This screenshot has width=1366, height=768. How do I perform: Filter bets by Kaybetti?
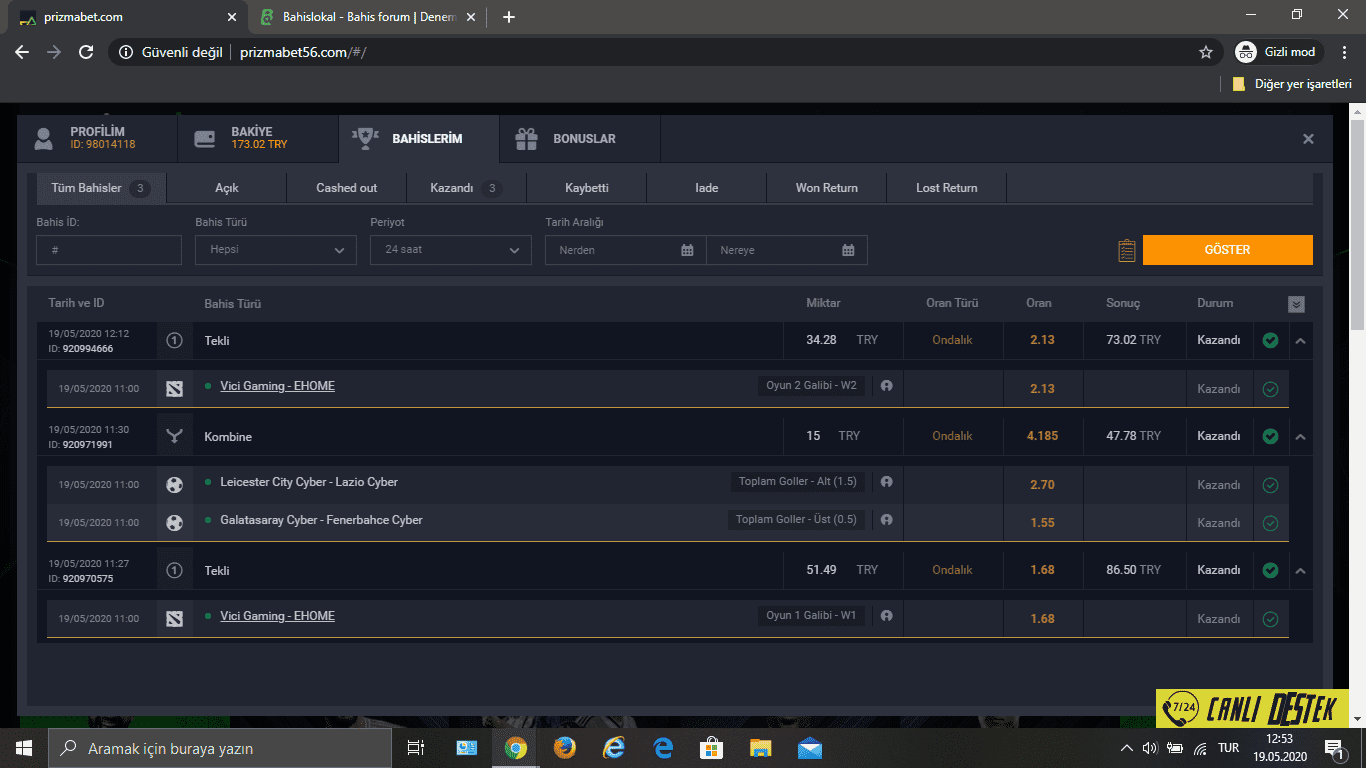click(587, 188)
